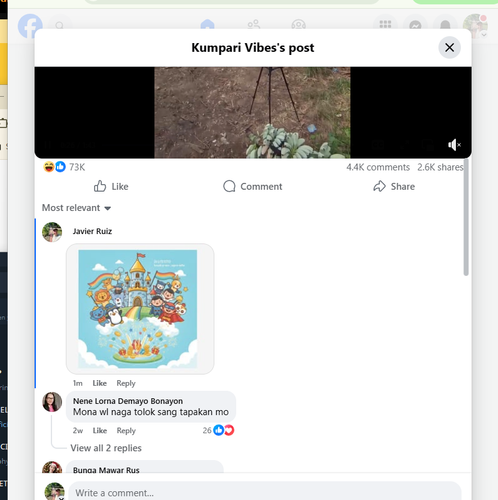The image size is (498, 500).
Task: Click the Comment button under the post
Action: click(x=253, y=186)
